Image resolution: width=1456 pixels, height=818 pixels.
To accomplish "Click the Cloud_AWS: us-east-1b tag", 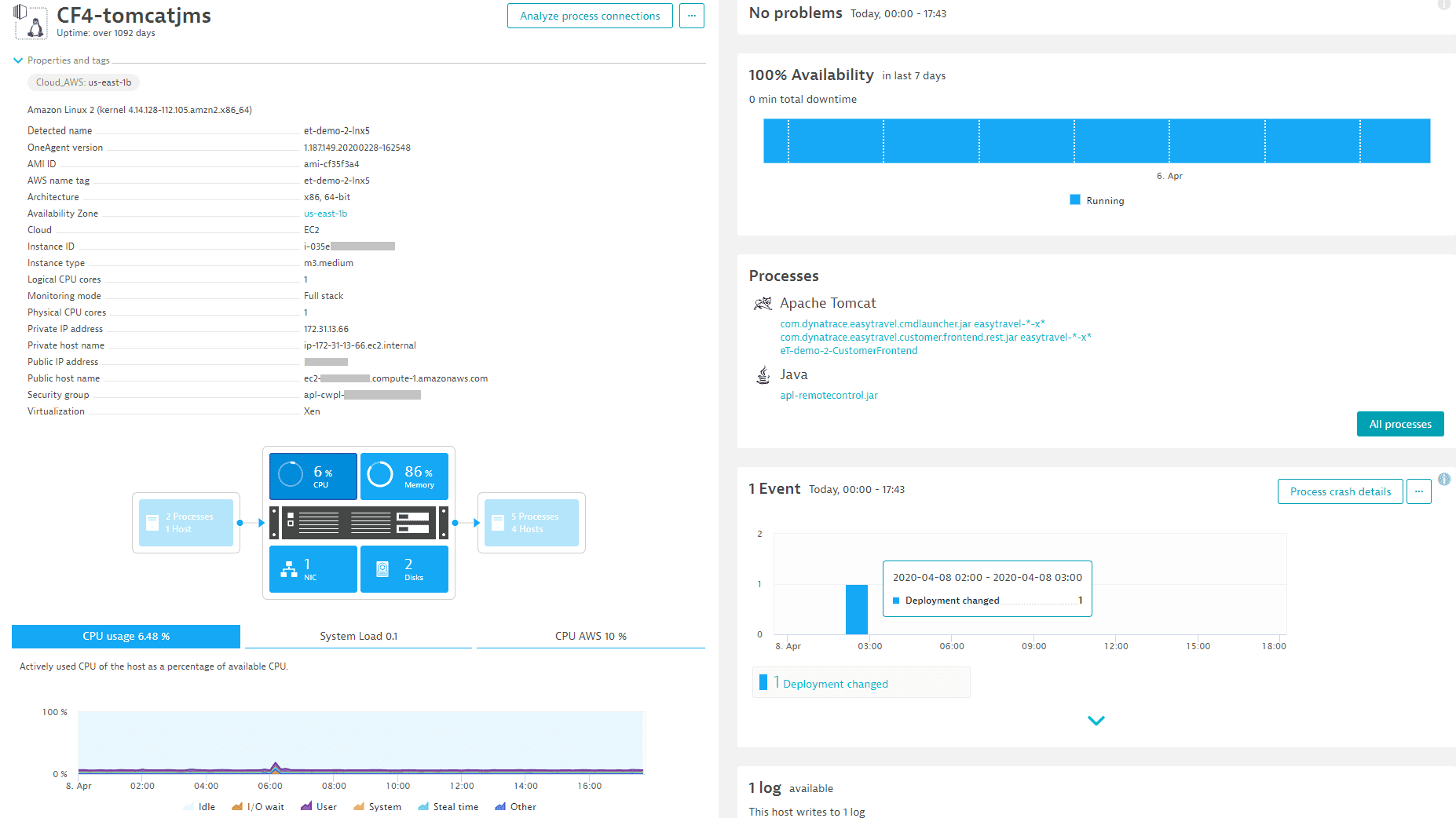I will (x=83, y=82).
